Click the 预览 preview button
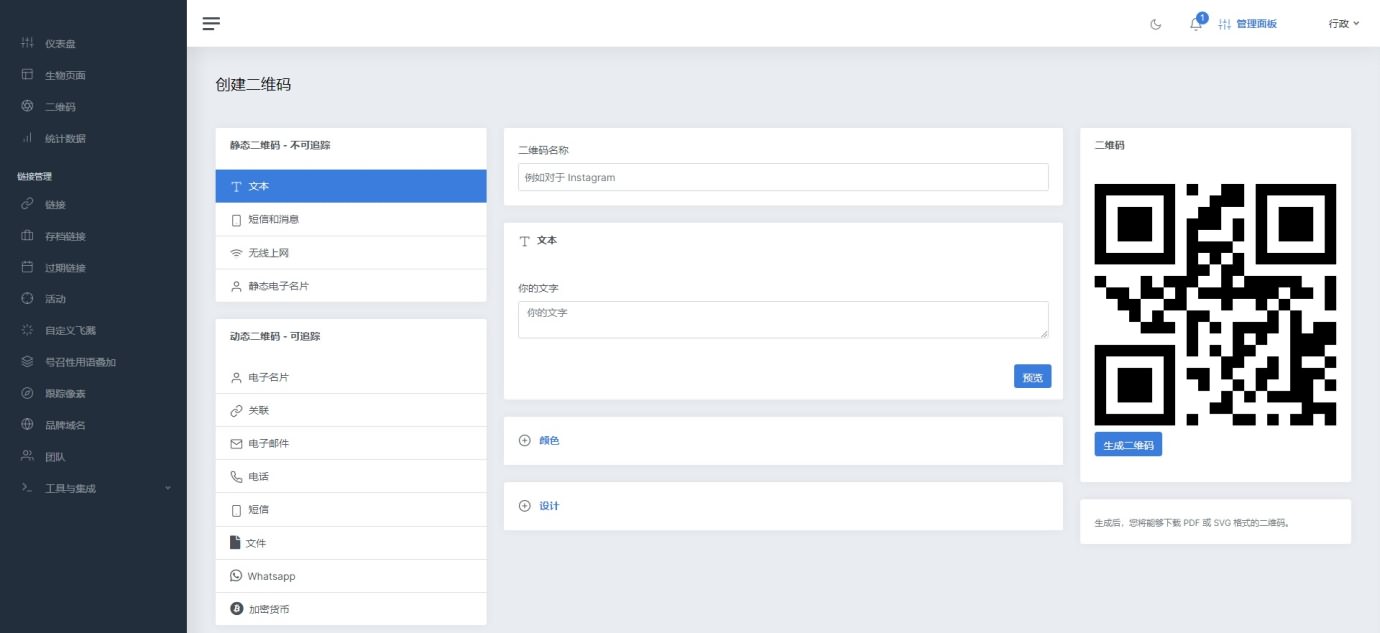Screen dimensions: 1380x633 coord(1032,376)
